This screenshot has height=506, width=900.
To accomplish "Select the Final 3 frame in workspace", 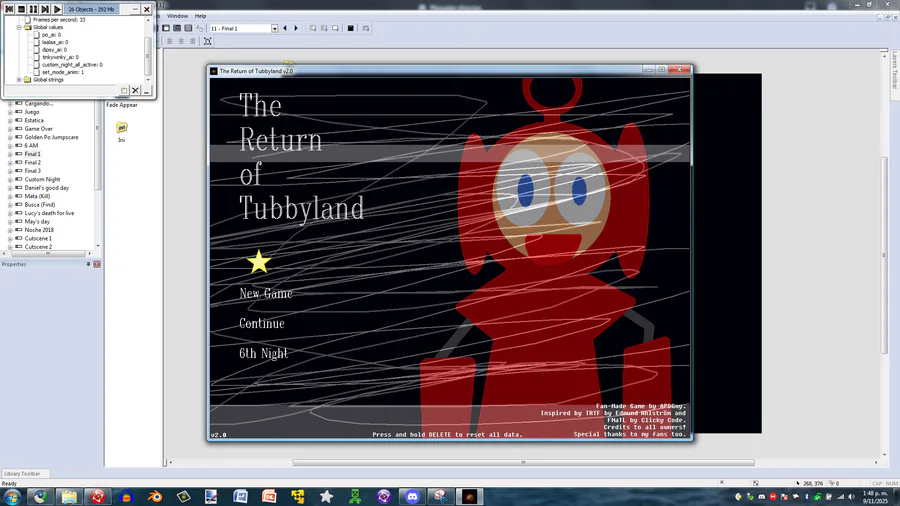I will point(33,171).
